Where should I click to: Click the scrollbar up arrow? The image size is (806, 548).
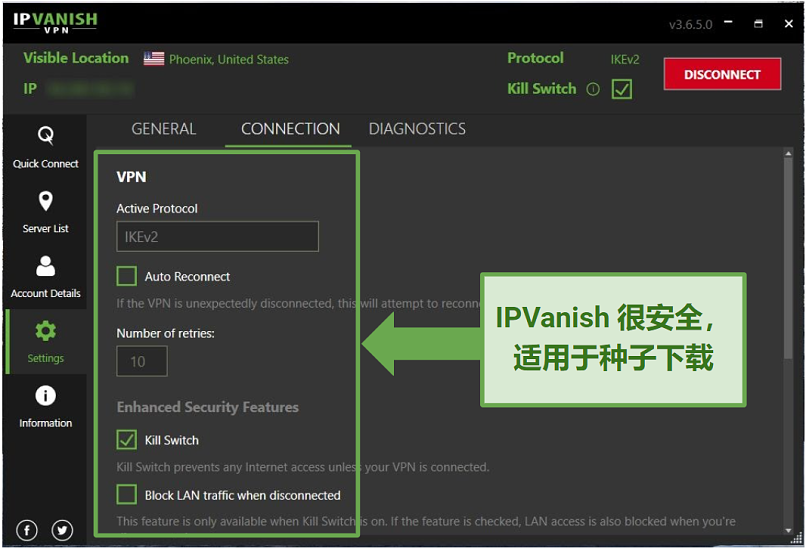tap(788, 153)
